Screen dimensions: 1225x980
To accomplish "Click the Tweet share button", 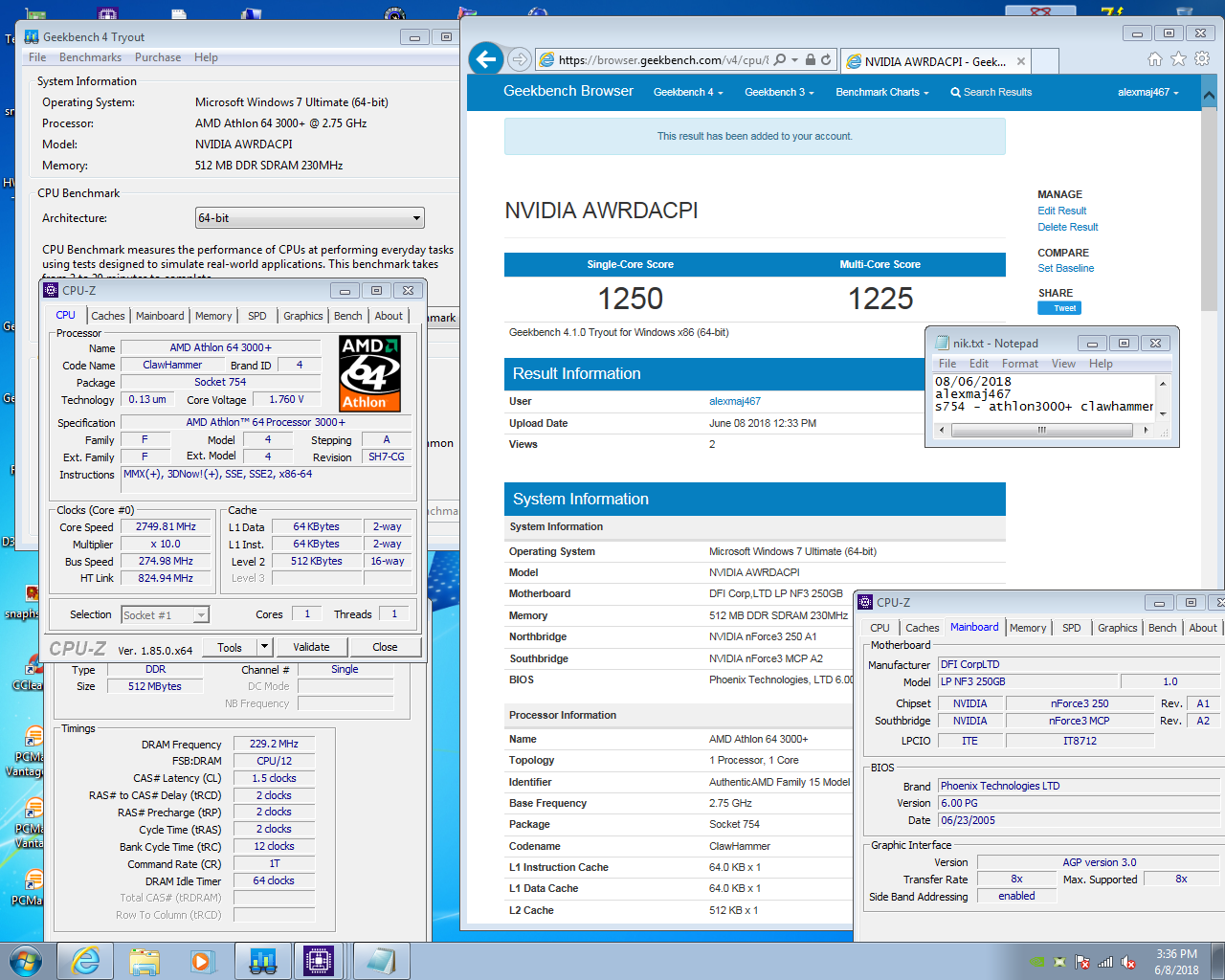I will [x=1059, y=308].
